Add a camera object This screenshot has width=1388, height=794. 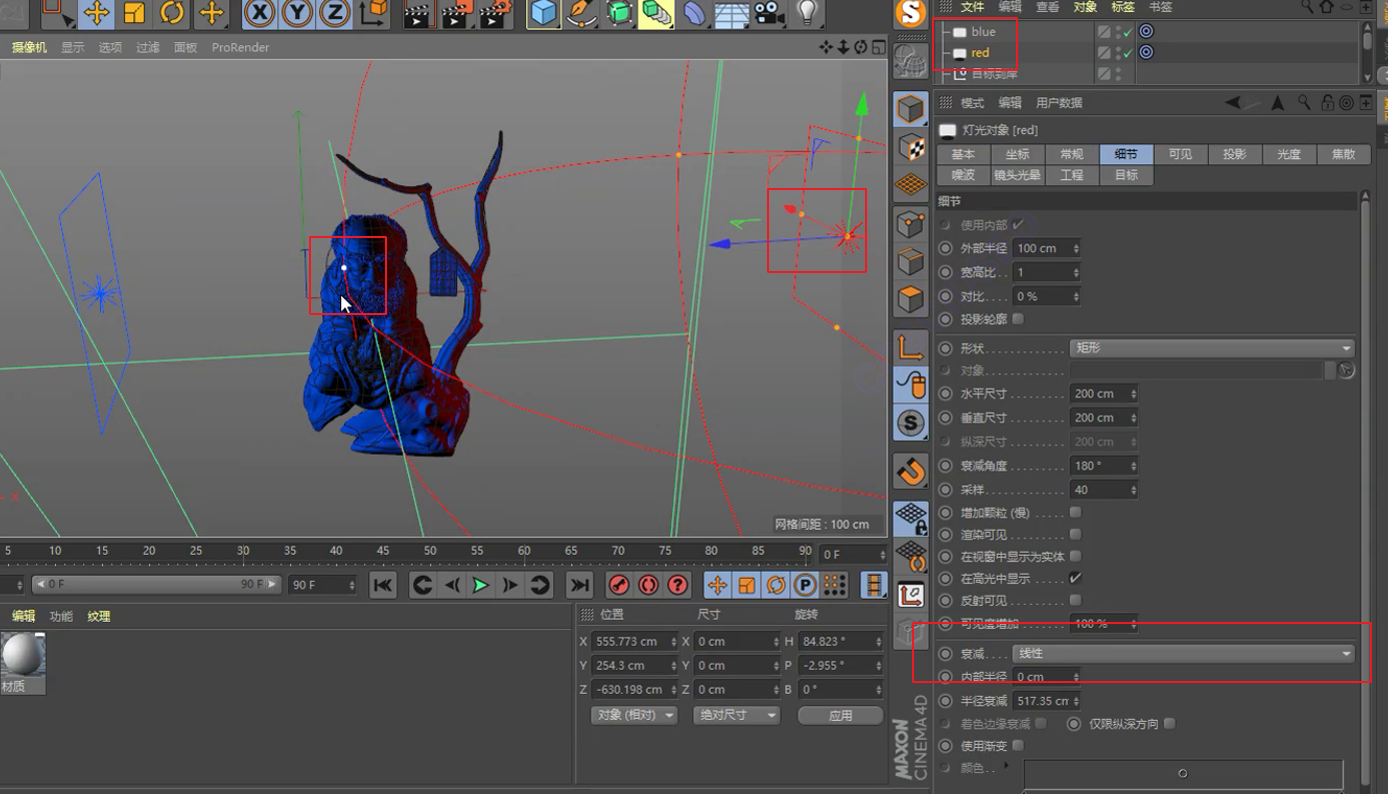769,13
